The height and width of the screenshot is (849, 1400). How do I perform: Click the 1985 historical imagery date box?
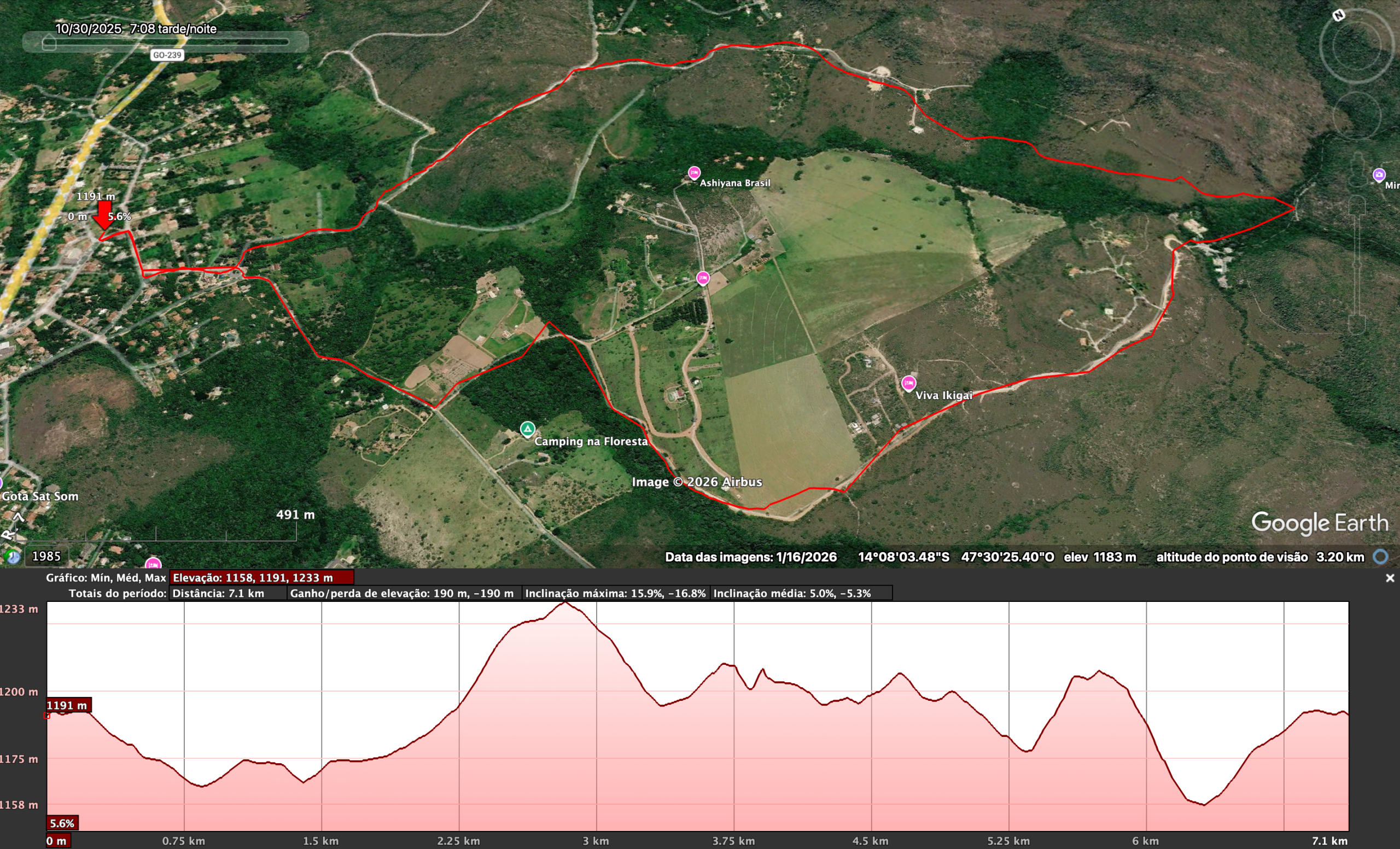tap(47, 556)
